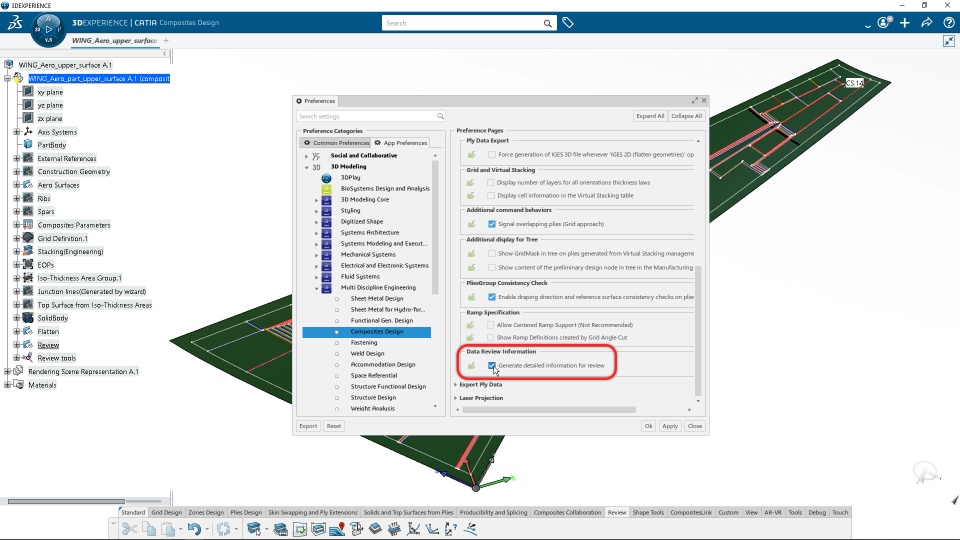Click the Paste clipboard icon
Screen dimensions: 960x540
pos(168,529)
